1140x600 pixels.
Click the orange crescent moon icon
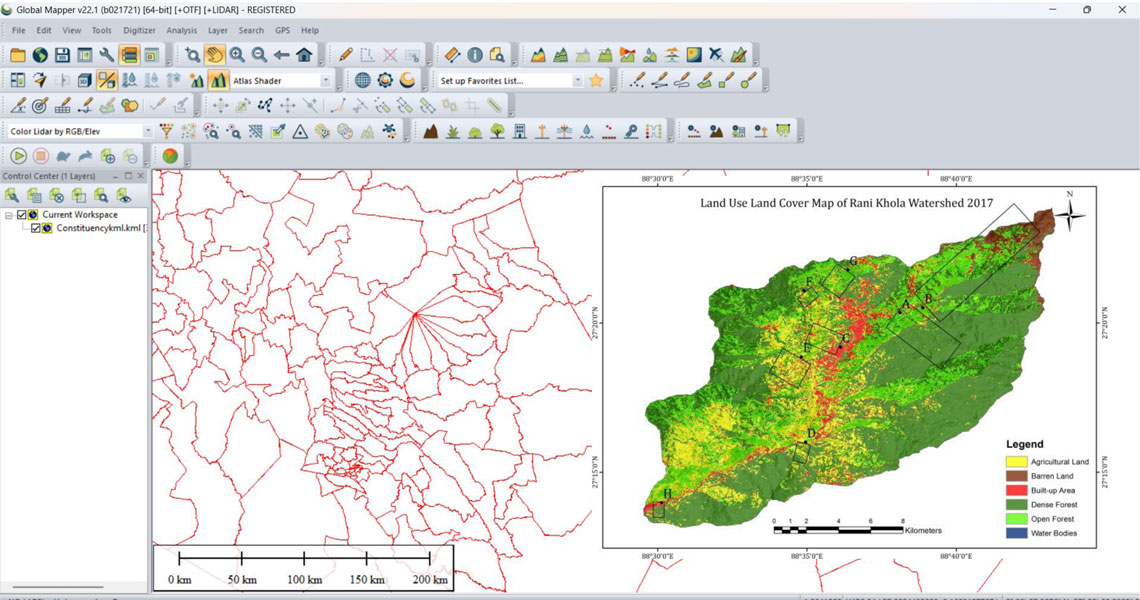[407, 80]
